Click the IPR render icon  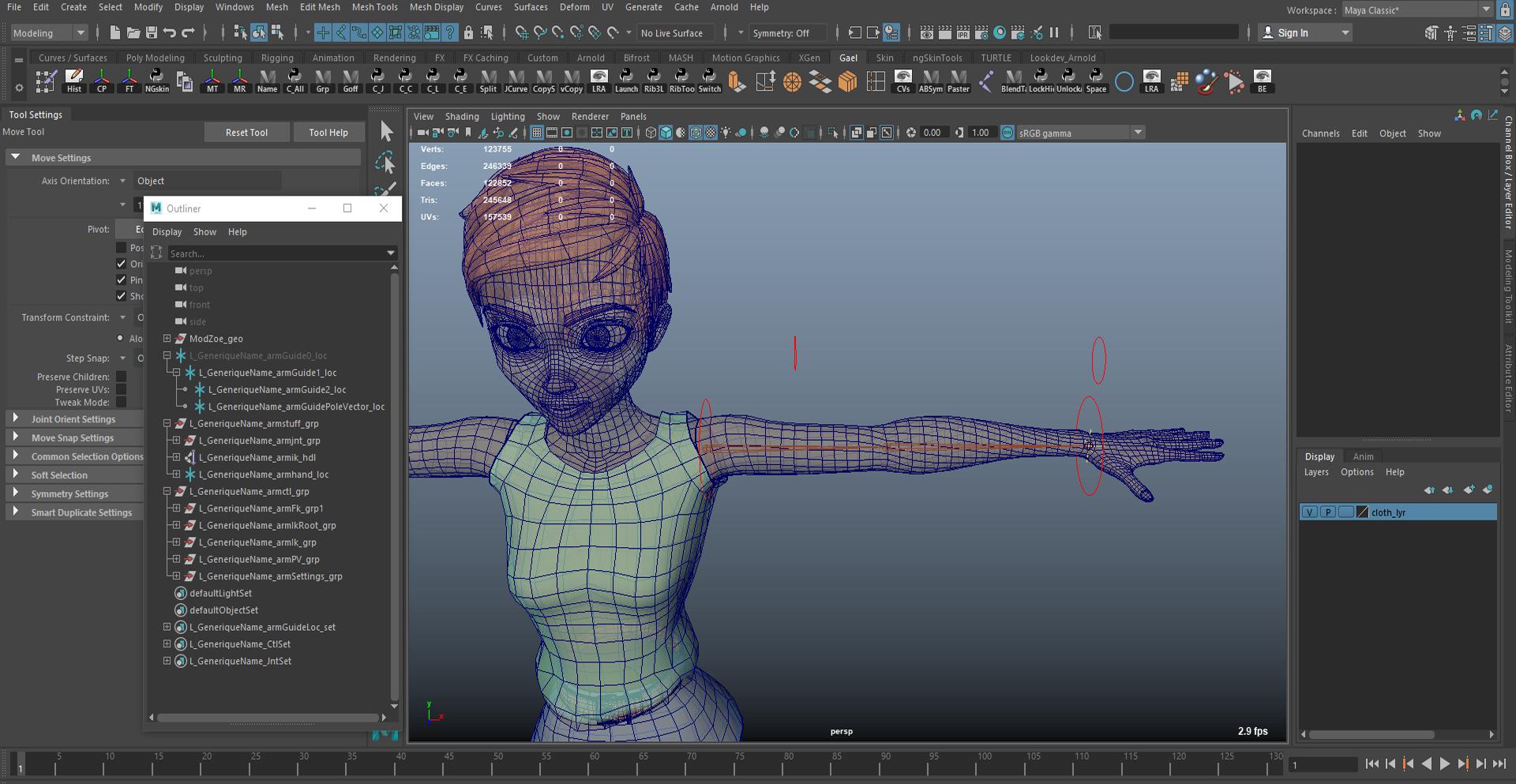963,32
